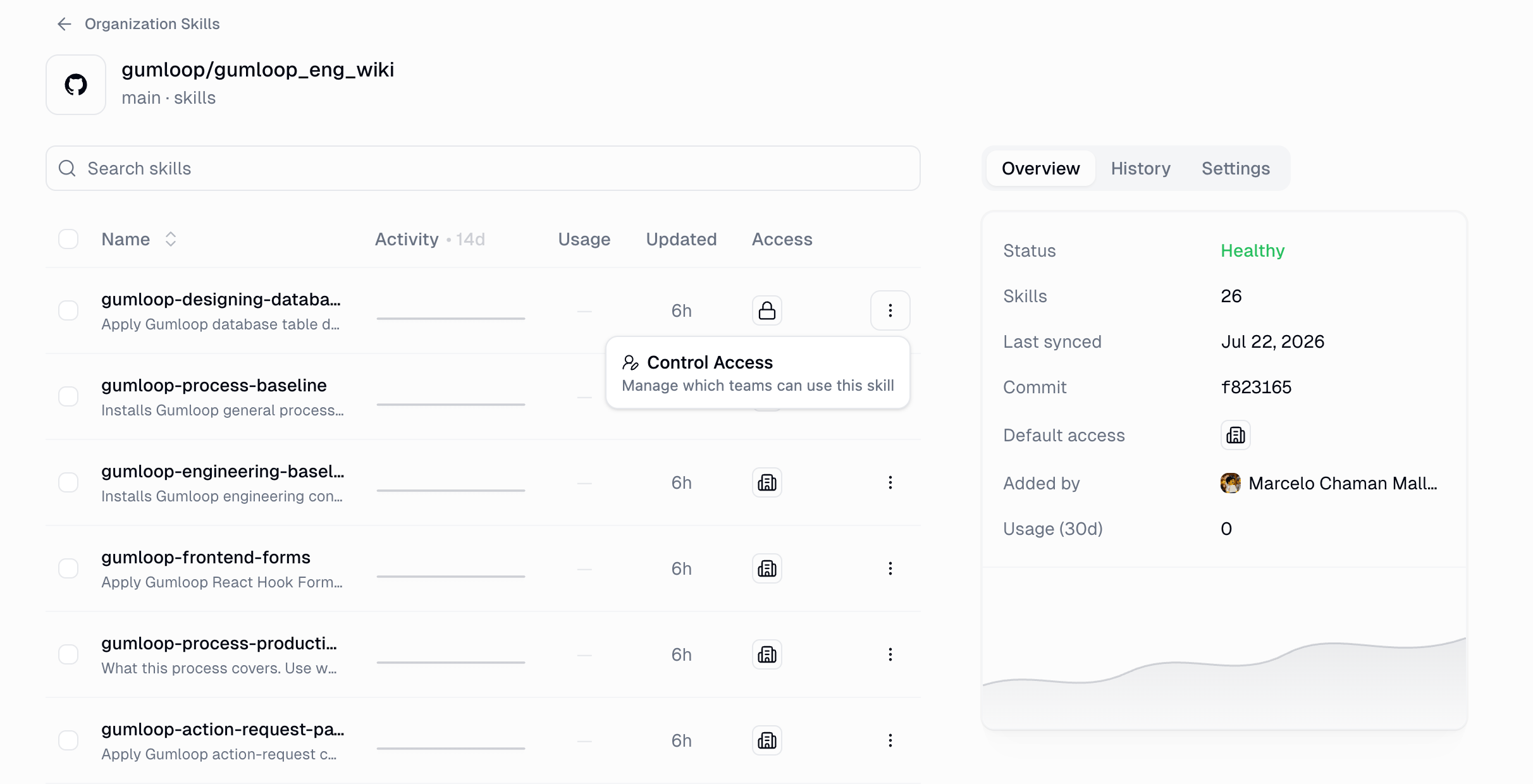The width and height of the screenshot is (1533, 784).
Task: Focus the Search skills input field
Action: pyautogui.click(x=483, y=168)
